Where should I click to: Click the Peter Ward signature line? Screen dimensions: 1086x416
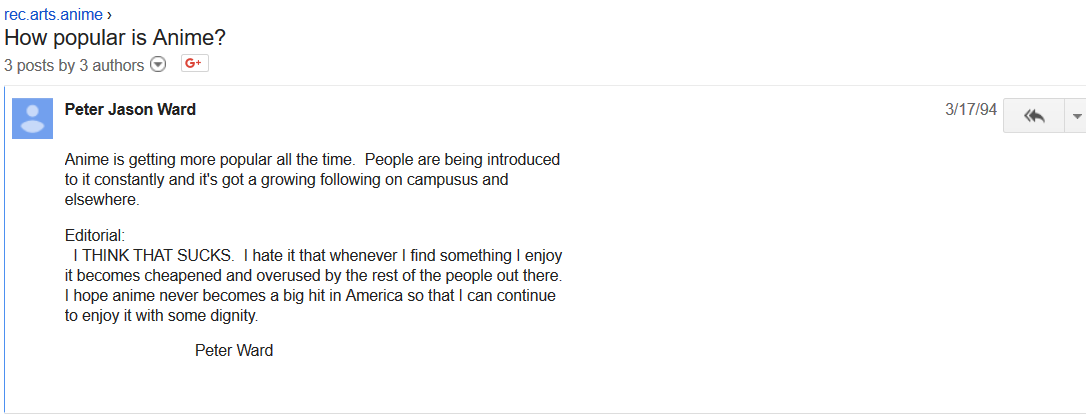click(234, 350)
